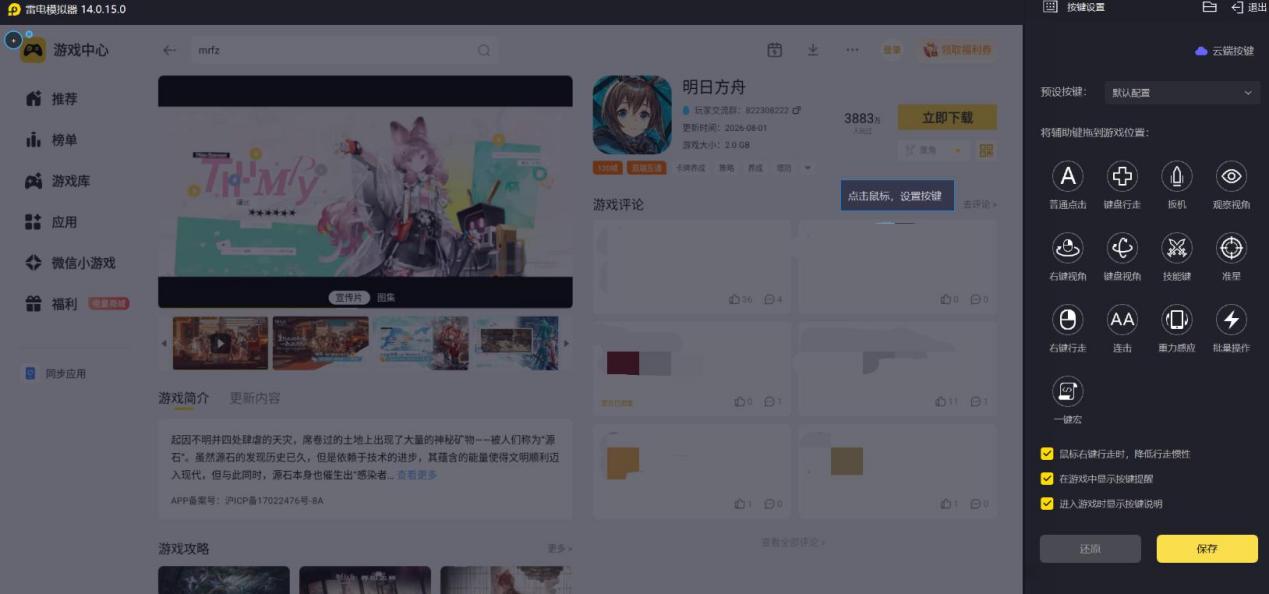
Task: Open the downloads arrow icon
Action: [813, 50]
